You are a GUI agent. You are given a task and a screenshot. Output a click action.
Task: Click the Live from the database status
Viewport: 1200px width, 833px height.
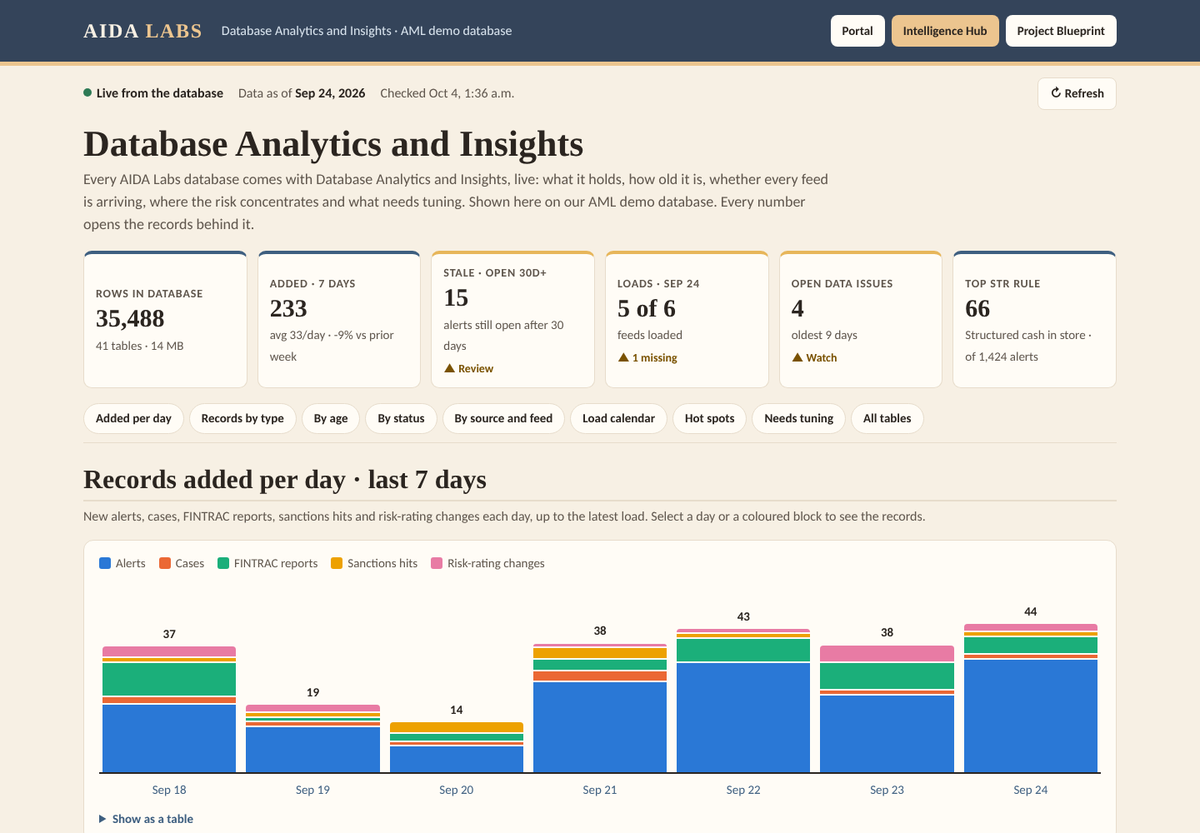pos(154,93)
